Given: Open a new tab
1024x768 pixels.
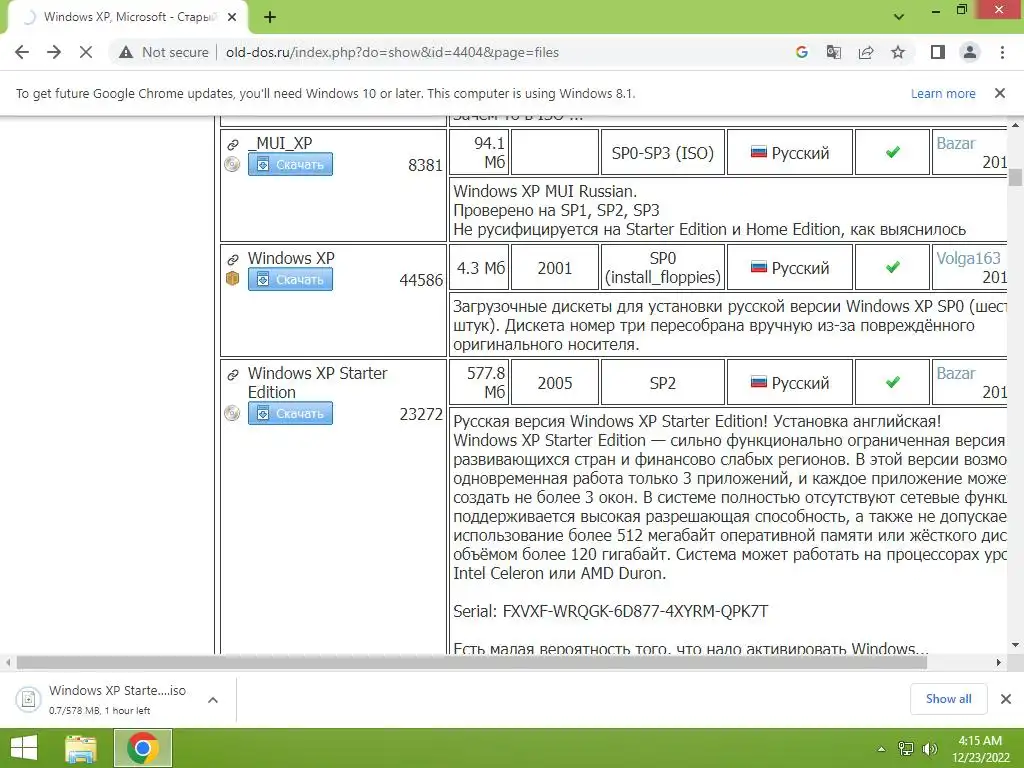Looking at the screenshot, I should pyautogui.click(x=270, y=18).
